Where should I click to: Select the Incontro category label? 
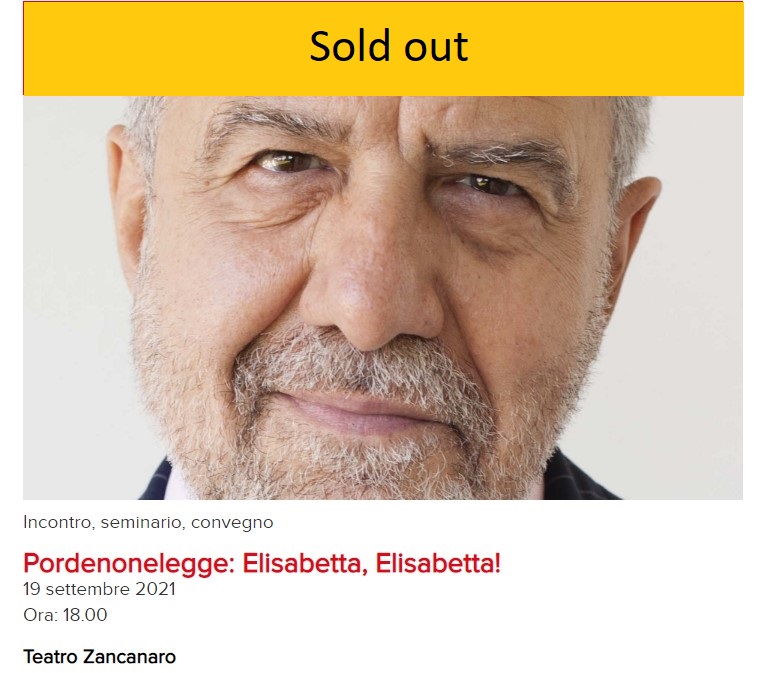point(59,522)
